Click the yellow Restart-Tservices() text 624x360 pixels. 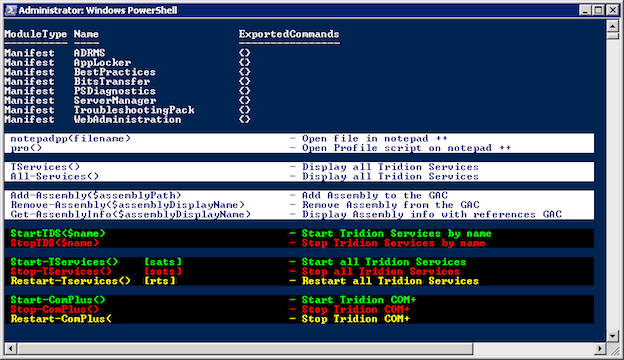[70, 281]
